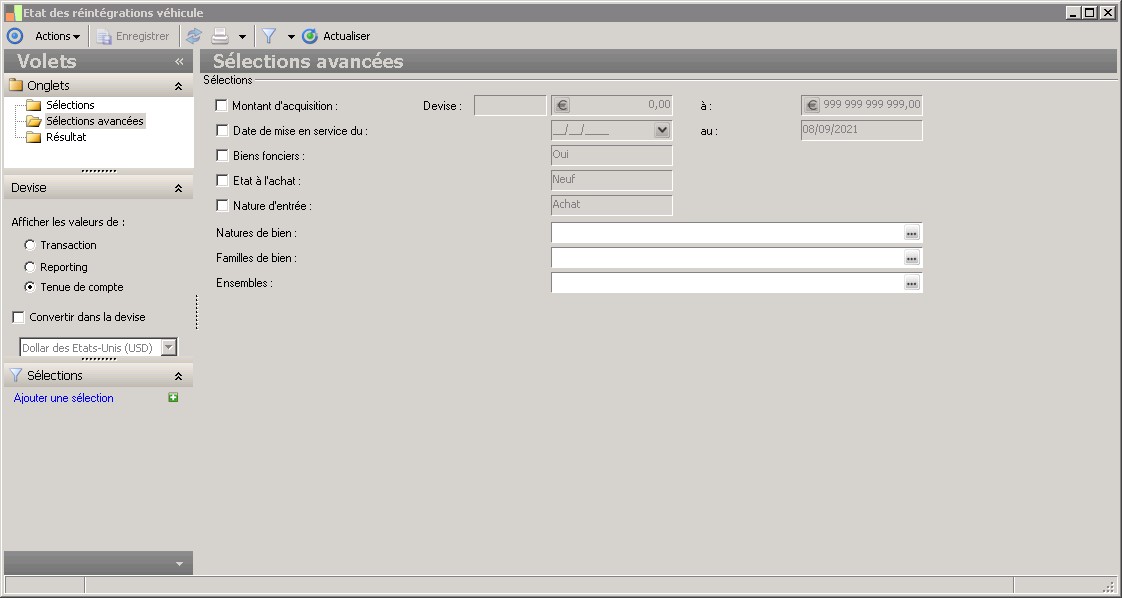
Task: Open the bottom pane options dropdown arrow
Action: (x=179, y=564)
